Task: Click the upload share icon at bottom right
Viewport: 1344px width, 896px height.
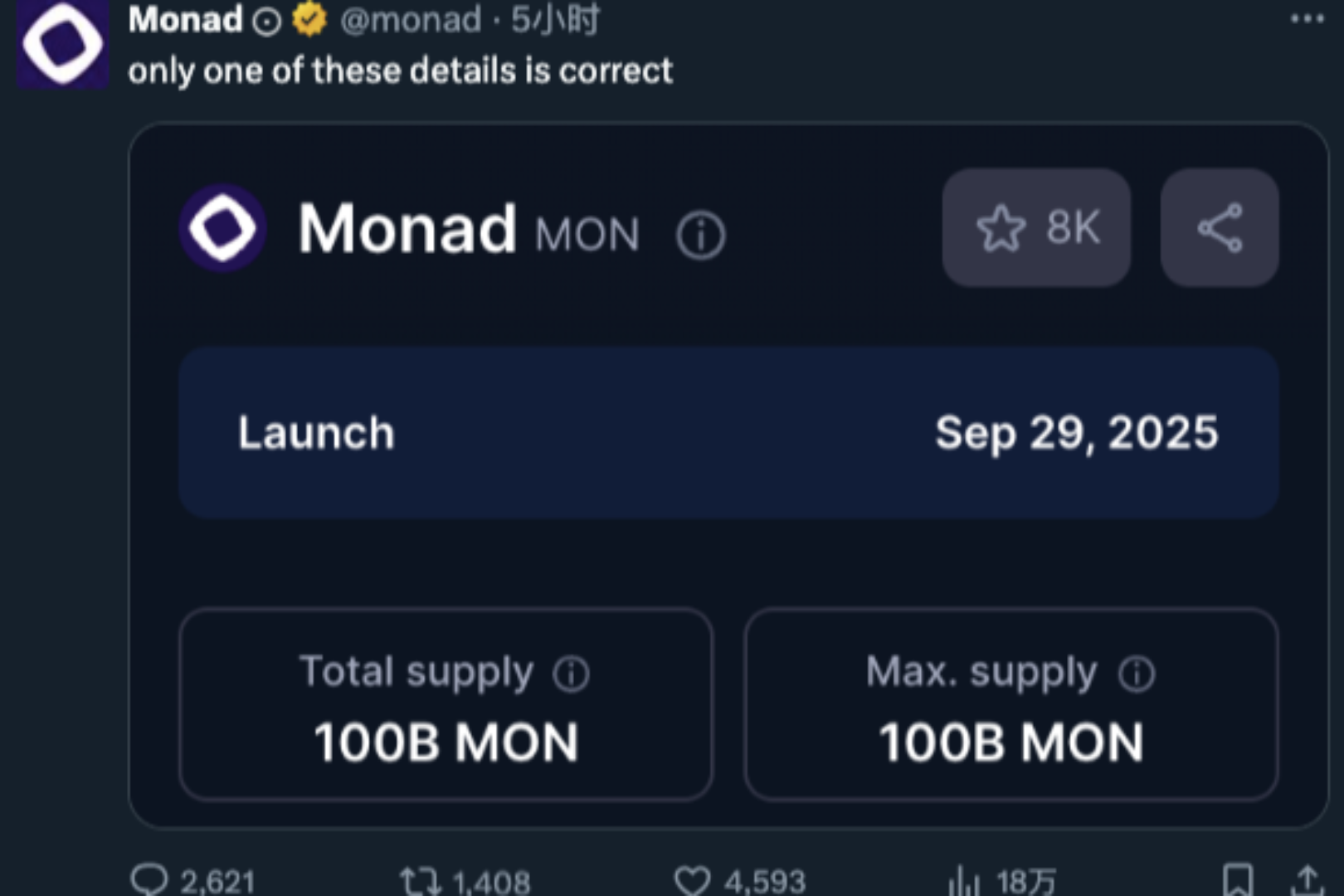Action: click(x=1307, y=880)
